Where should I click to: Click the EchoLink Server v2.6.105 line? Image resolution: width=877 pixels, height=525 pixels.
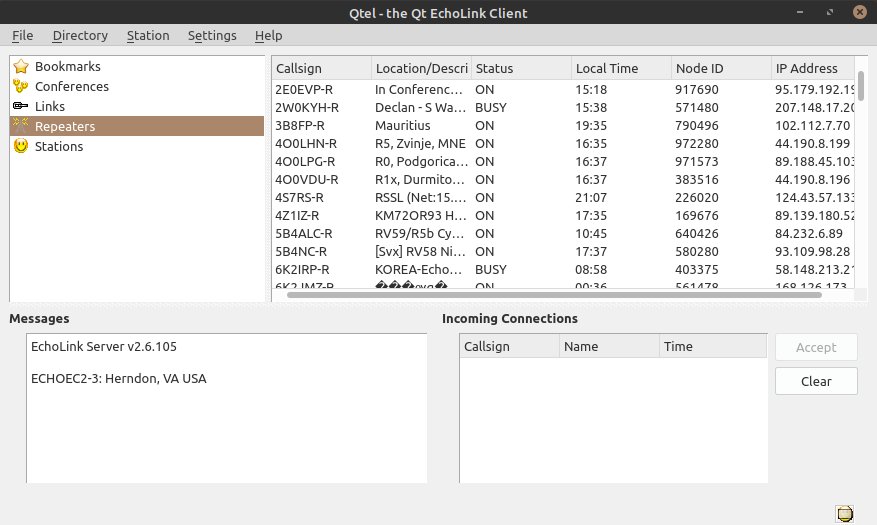point(103,346)
